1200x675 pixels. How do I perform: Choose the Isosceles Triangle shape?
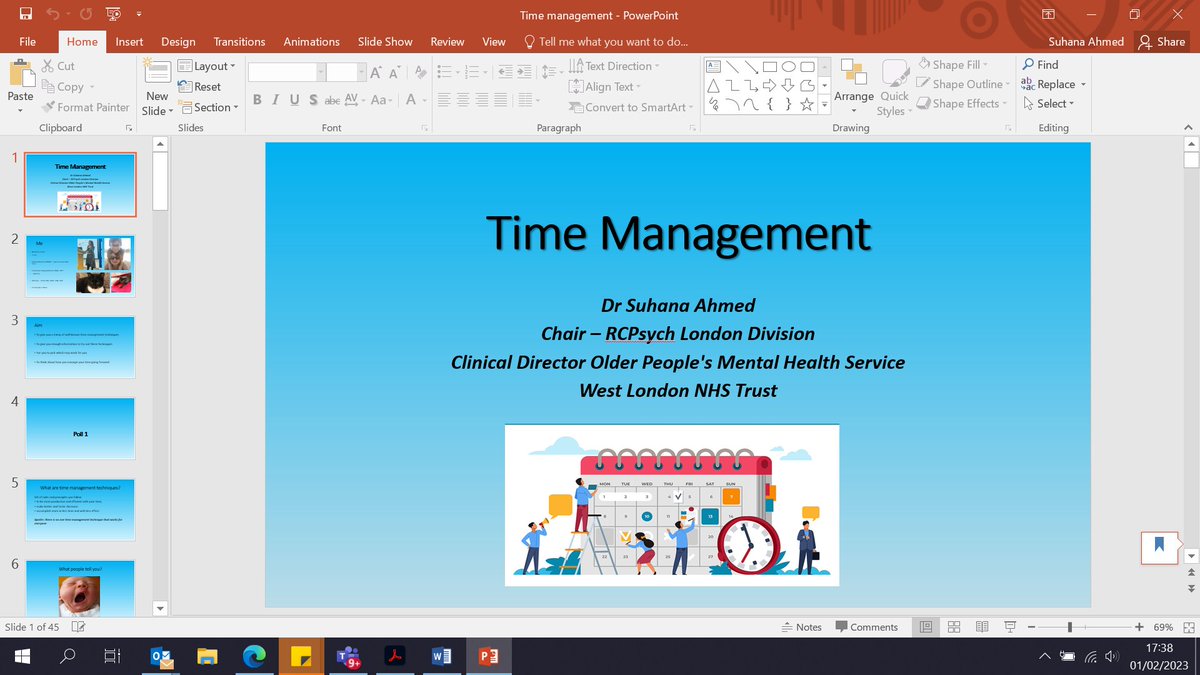[x=714, y=85]
